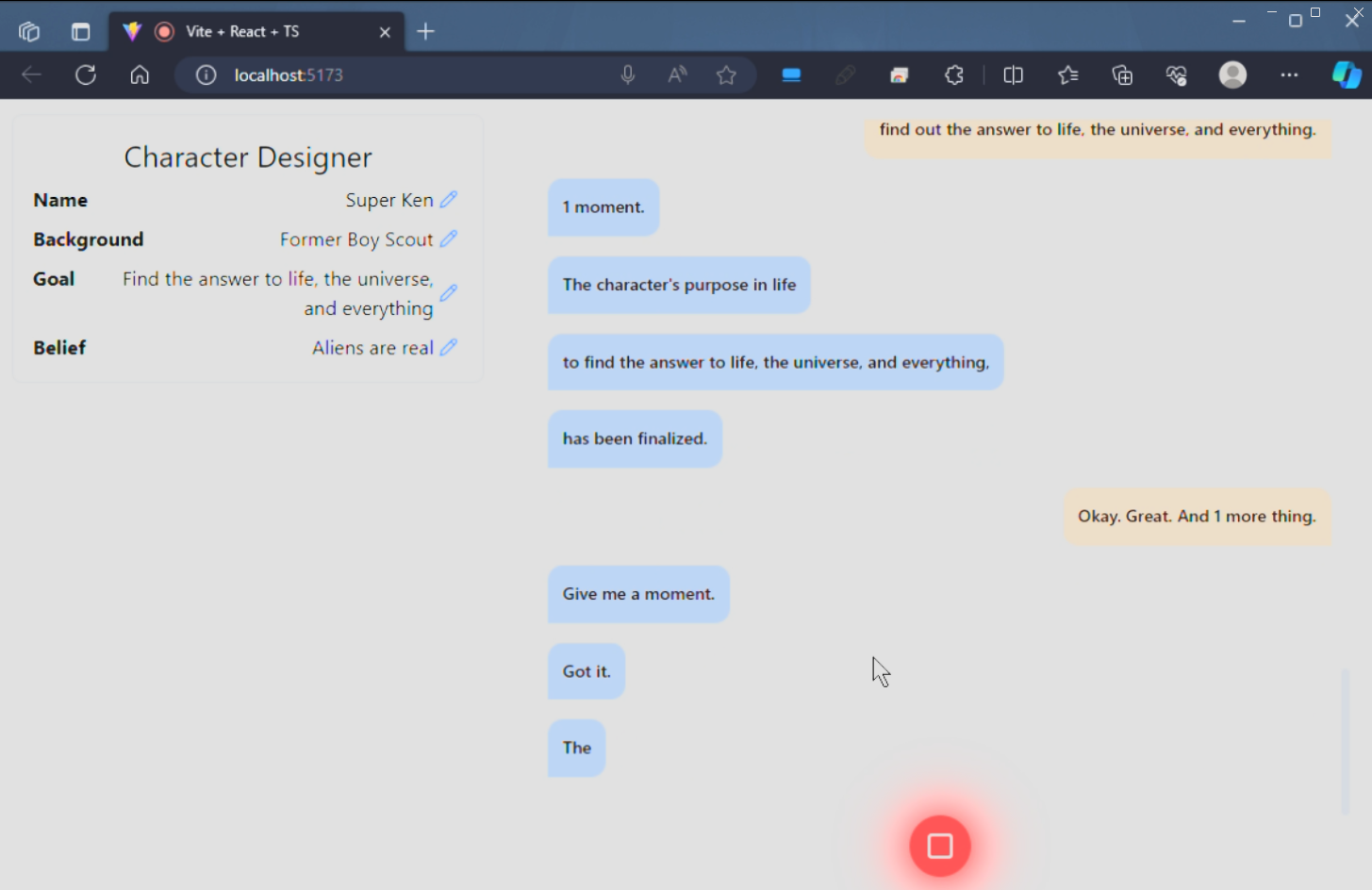1372x890 pixels.
Task: Add this page to favorites
Action: click(726, 75)
